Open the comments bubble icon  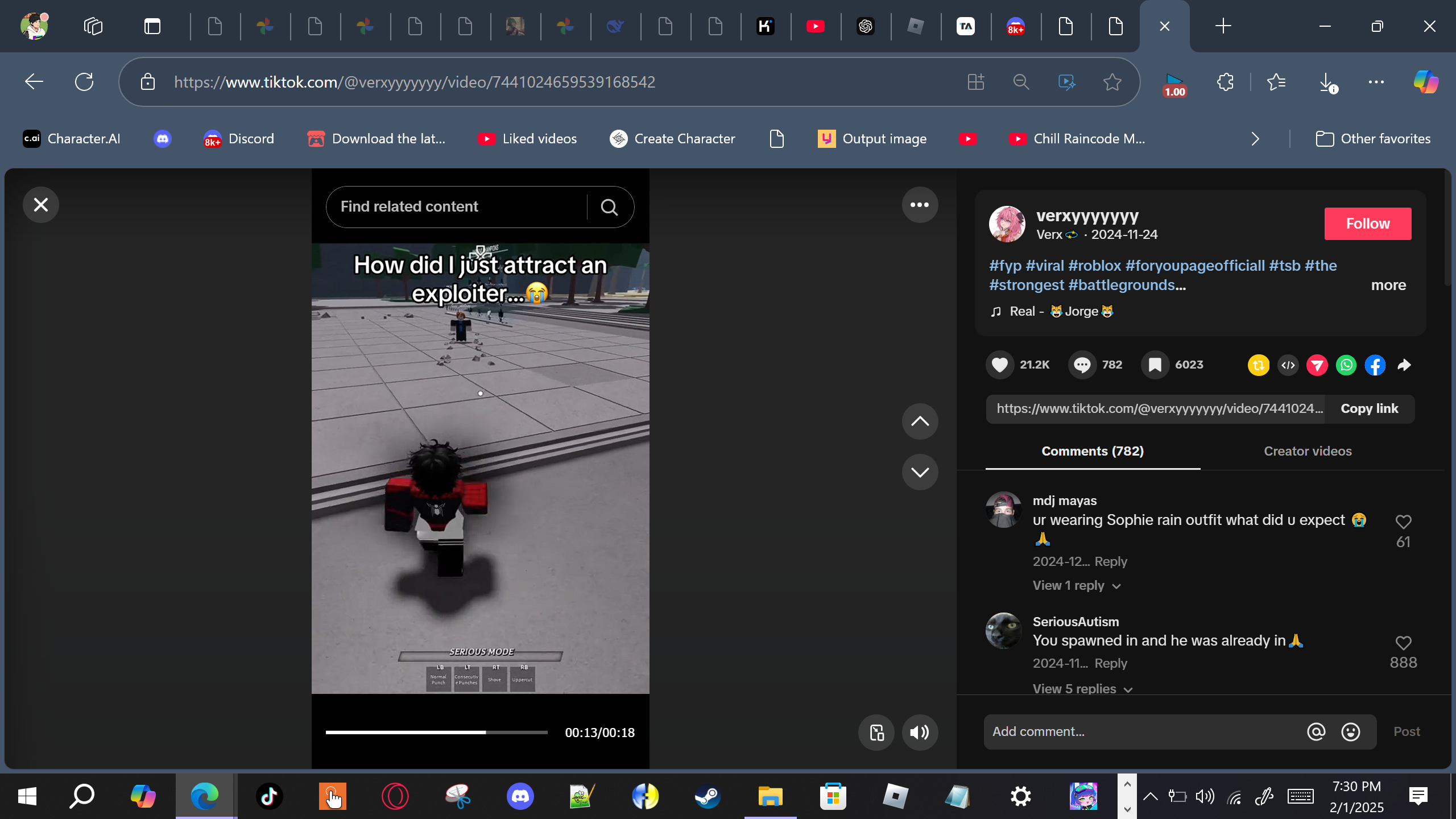point(1082,365)
